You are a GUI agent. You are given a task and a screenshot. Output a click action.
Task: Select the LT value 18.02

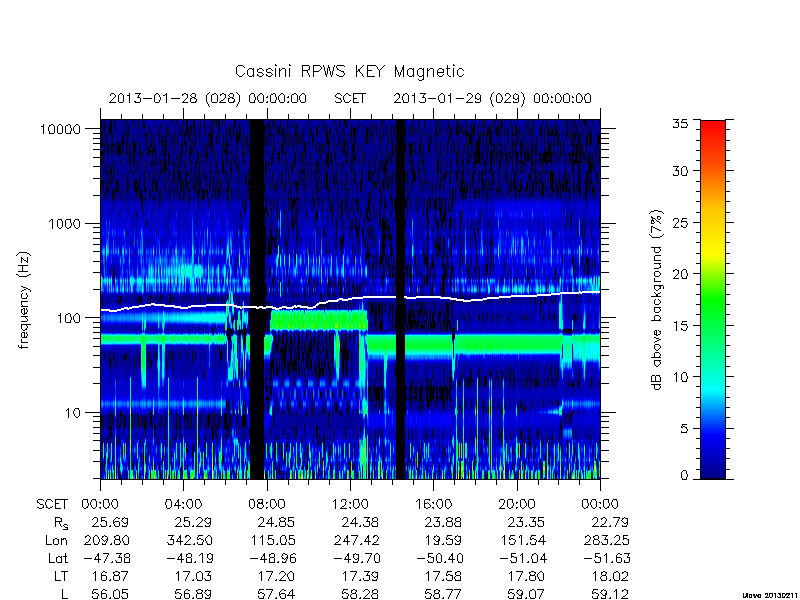pos(609,577)
